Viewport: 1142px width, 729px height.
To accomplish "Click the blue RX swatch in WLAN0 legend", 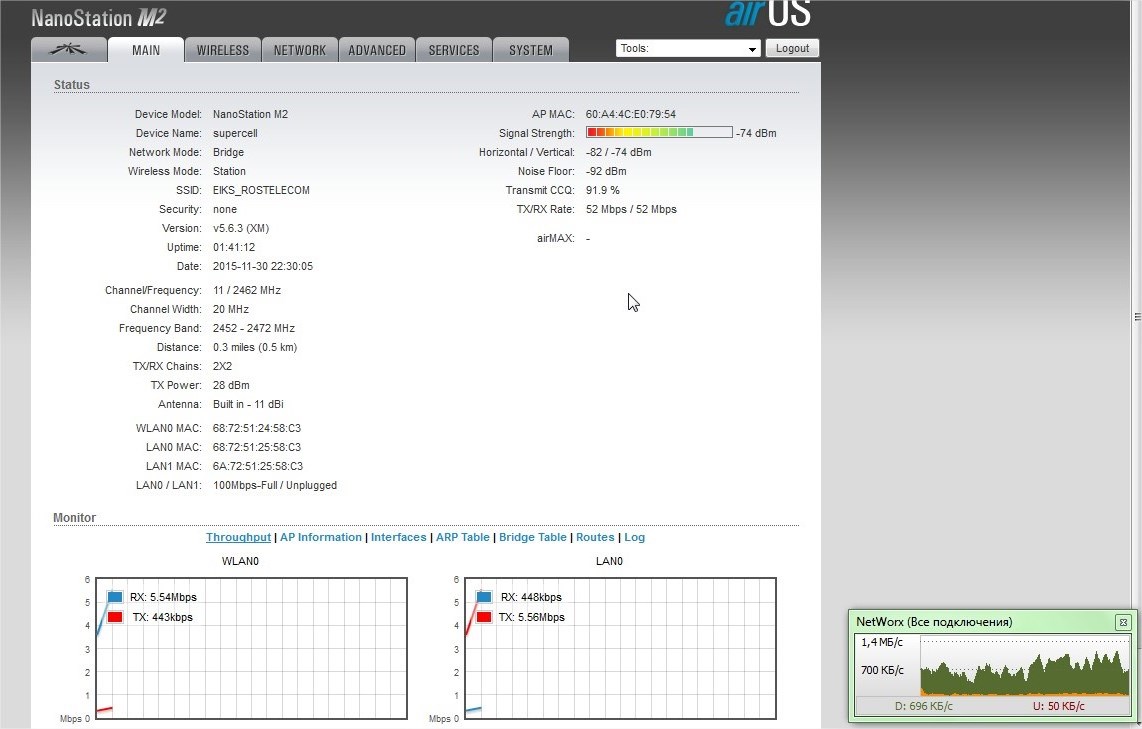I will click(x=115, y=596).
